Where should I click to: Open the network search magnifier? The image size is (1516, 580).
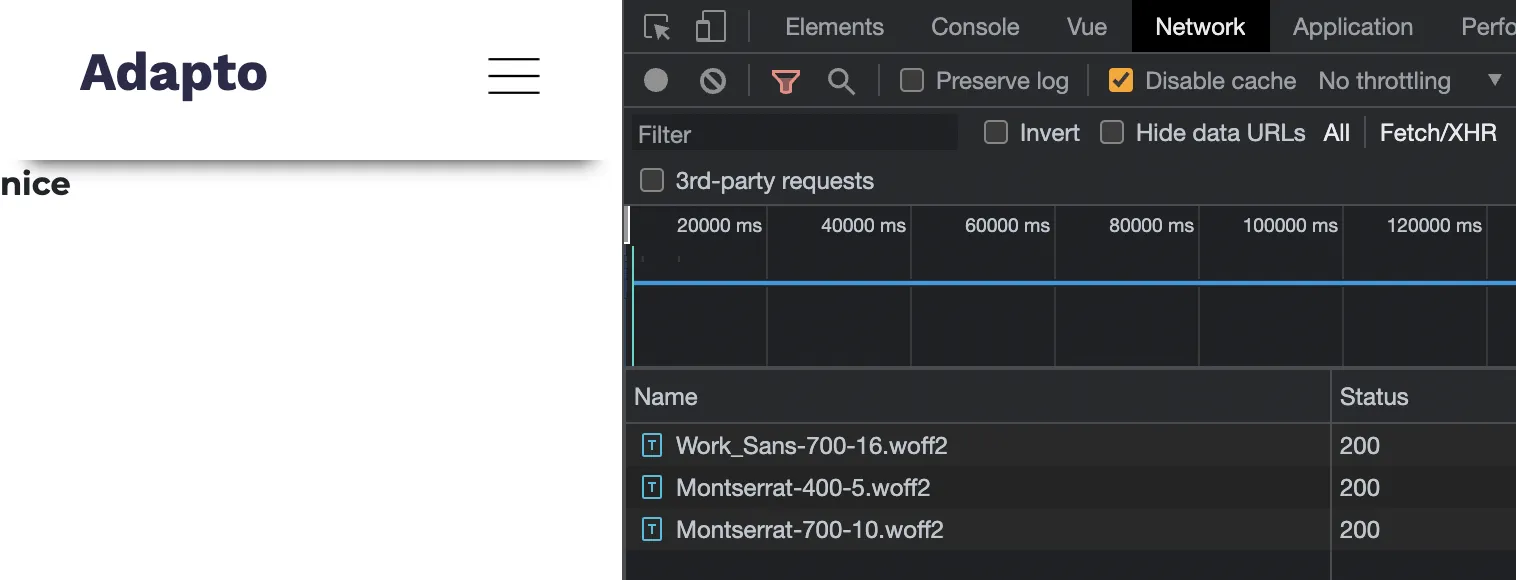coord(841,81)
